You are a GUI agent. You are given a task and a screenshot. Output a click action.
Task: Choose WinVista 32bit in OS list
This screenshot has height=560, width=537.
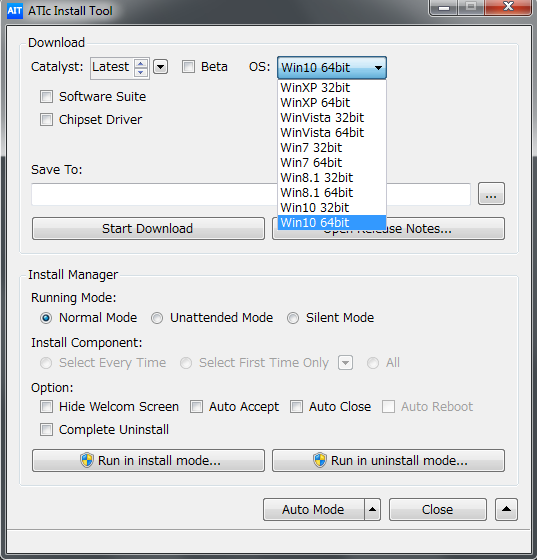332,118
